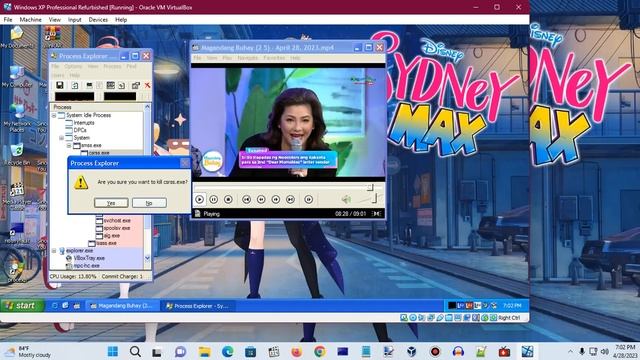
Task: Click the My Documents desktop icon
Action: [x=17, y=38]
